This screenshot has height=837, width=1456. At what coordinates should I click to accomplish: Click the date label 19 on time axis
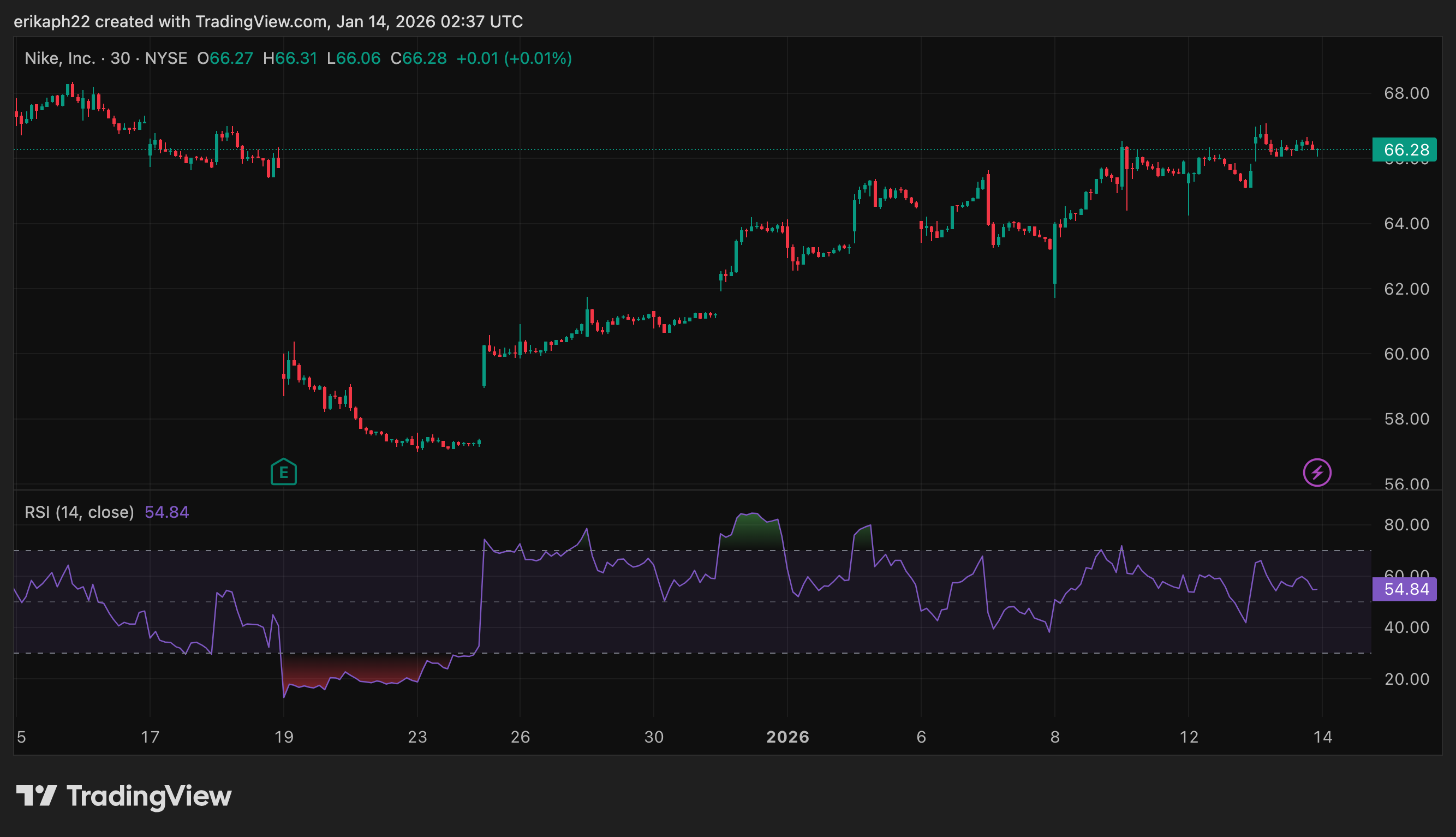[x=284, y=737]
